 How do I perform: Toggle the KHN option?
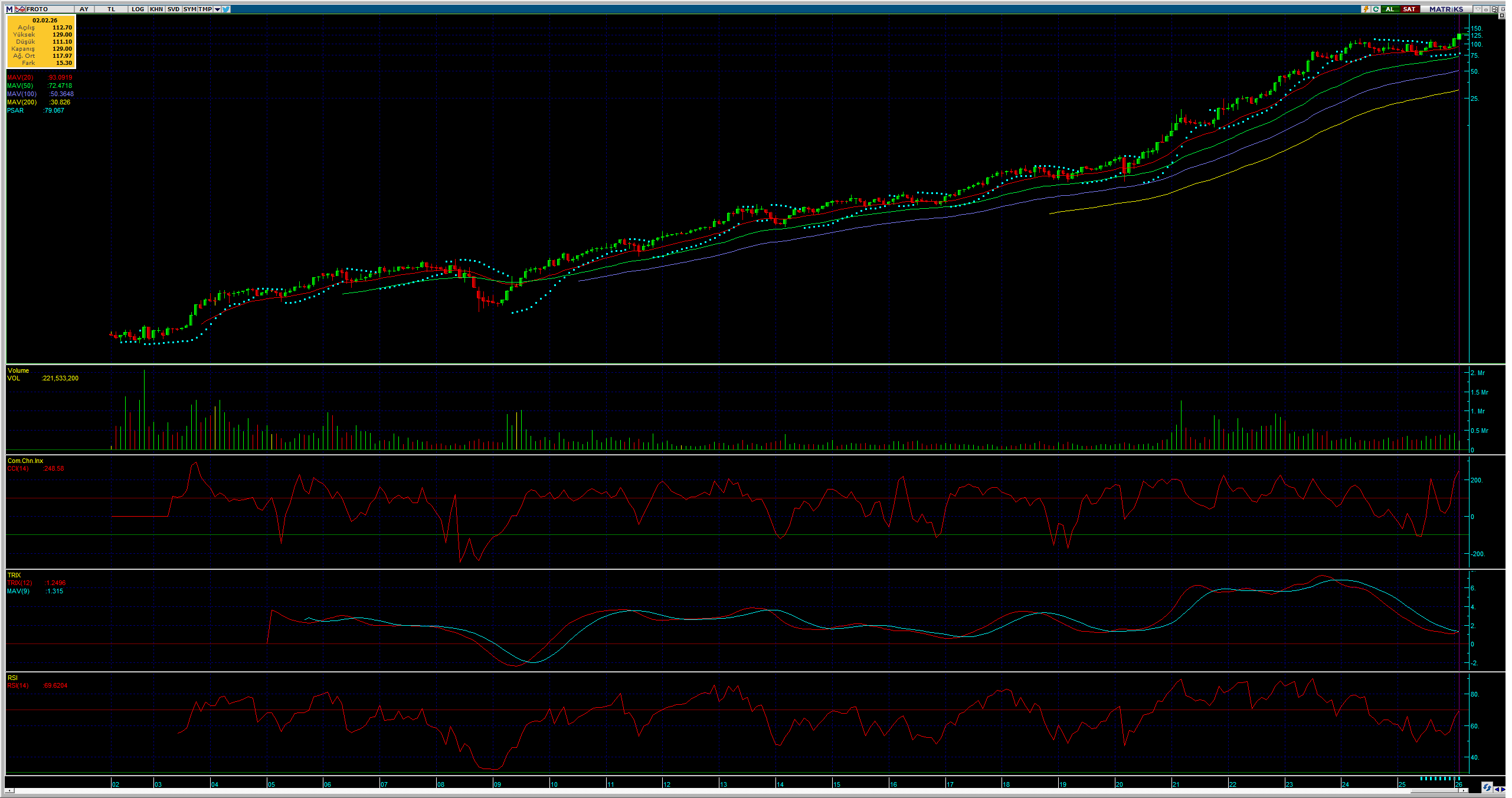(x=156, y=9)
